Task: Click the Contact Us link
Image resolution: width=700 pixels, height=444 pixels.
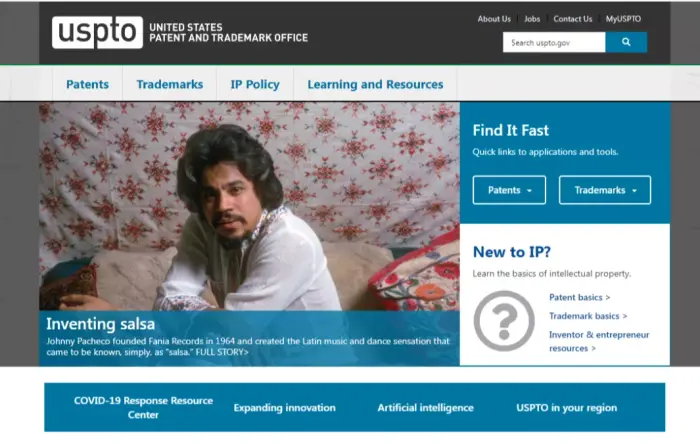Action: pyautogui.click(x=573, y=19)
